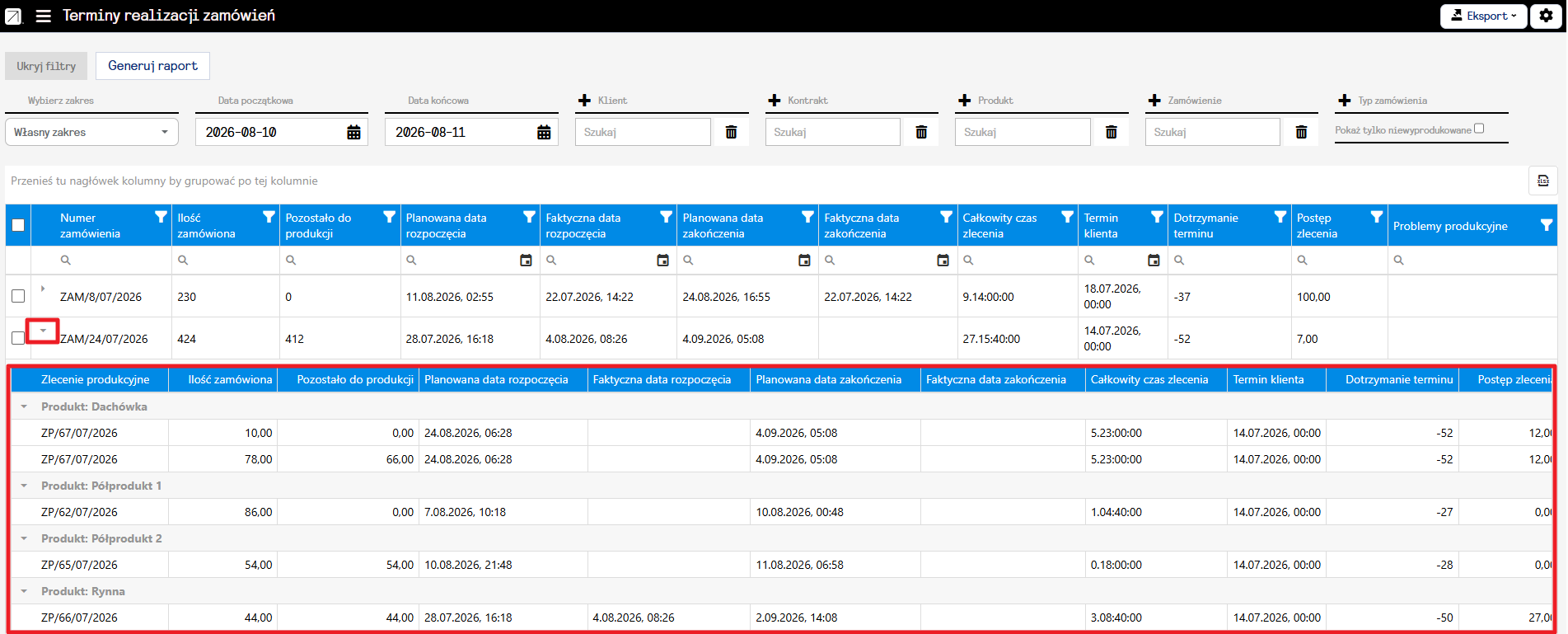Click the Ukryj filtry button

coord(46,66)
